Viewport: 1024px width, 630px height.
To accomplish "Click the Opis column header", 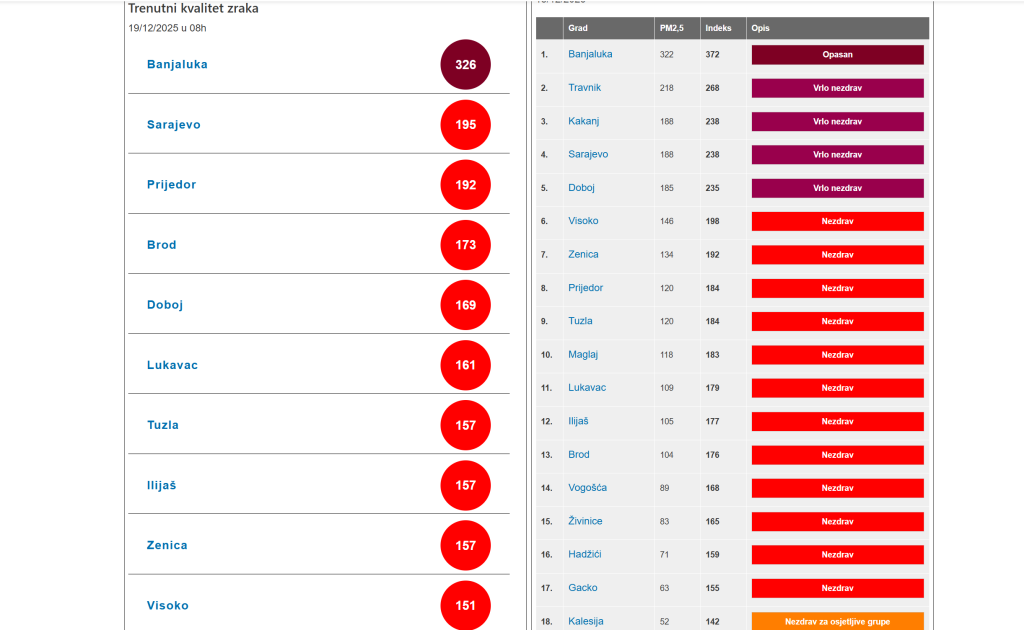I will pyautogui.click(x=761, y=28).
